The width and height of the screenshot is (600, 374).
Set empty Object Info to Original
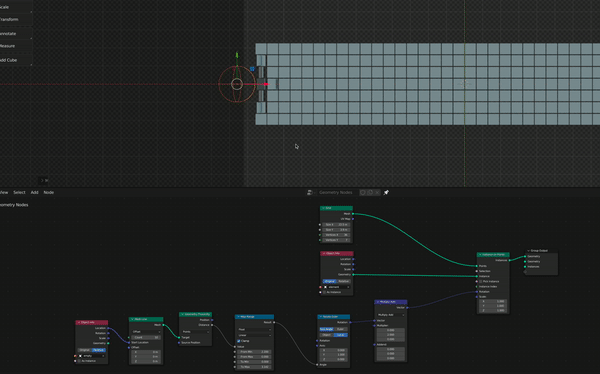pyautogui.click(x=85, y=350)
